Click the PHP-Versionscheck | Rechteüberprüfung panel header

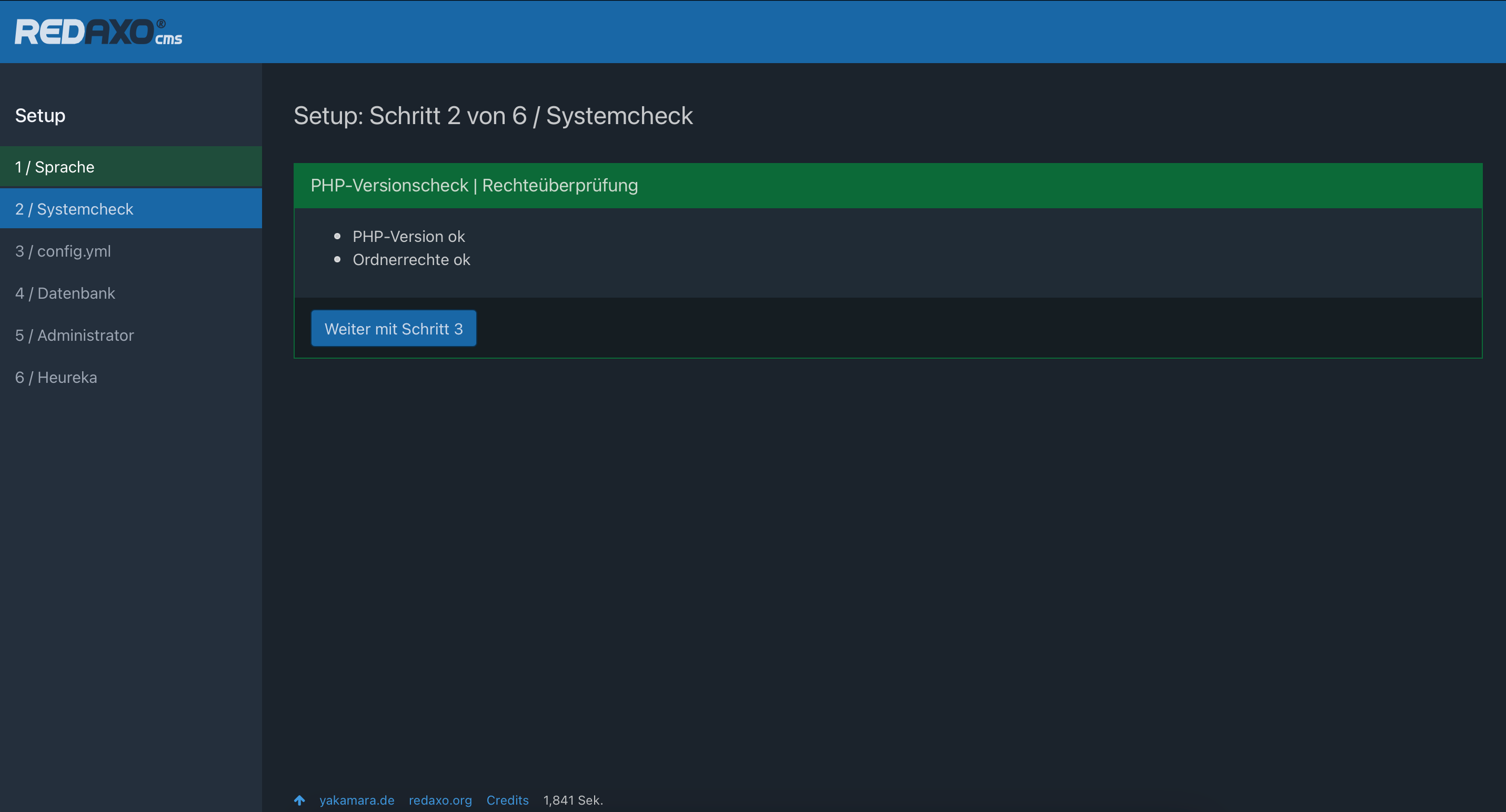coord(888,185)
